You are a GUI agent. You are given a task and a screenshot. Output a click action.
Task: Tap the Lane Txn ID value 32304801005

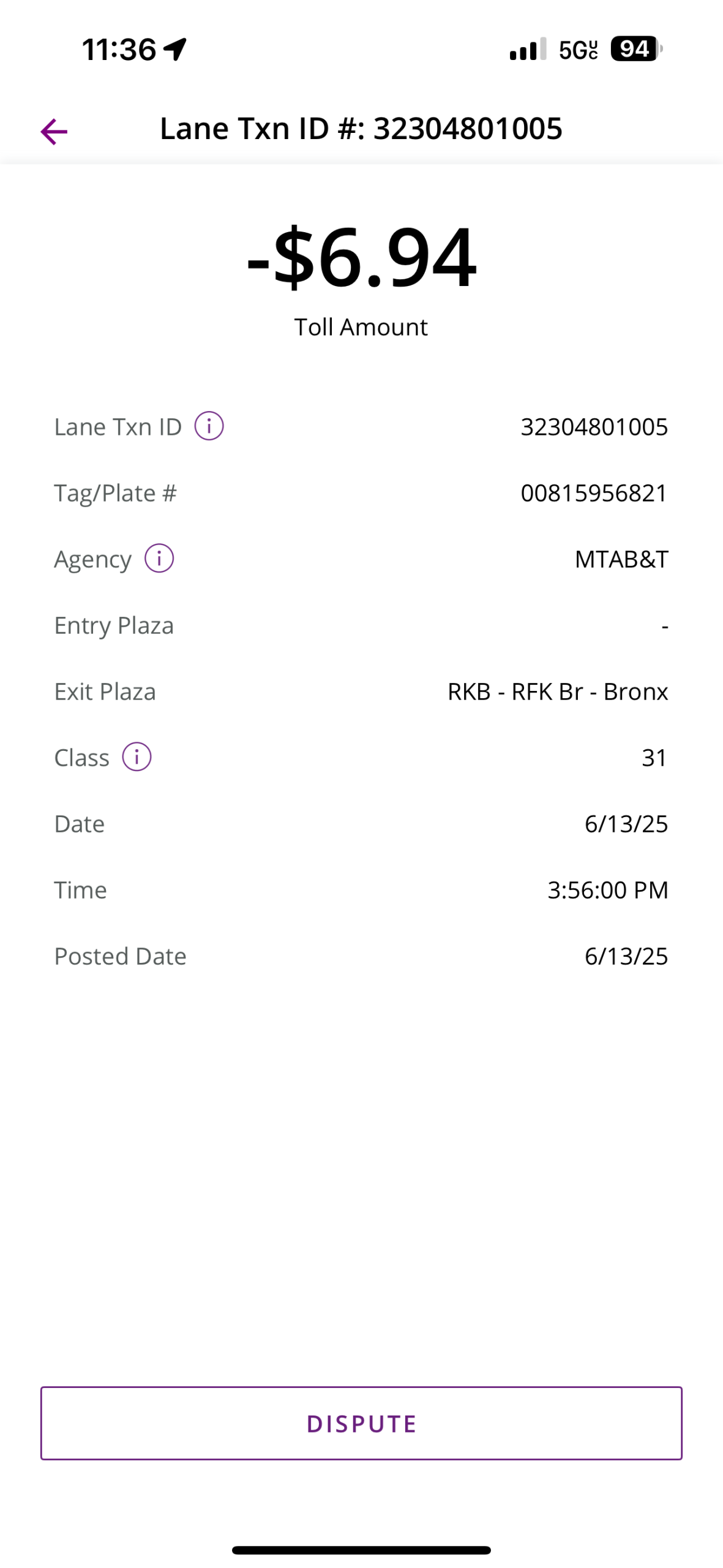594,427
